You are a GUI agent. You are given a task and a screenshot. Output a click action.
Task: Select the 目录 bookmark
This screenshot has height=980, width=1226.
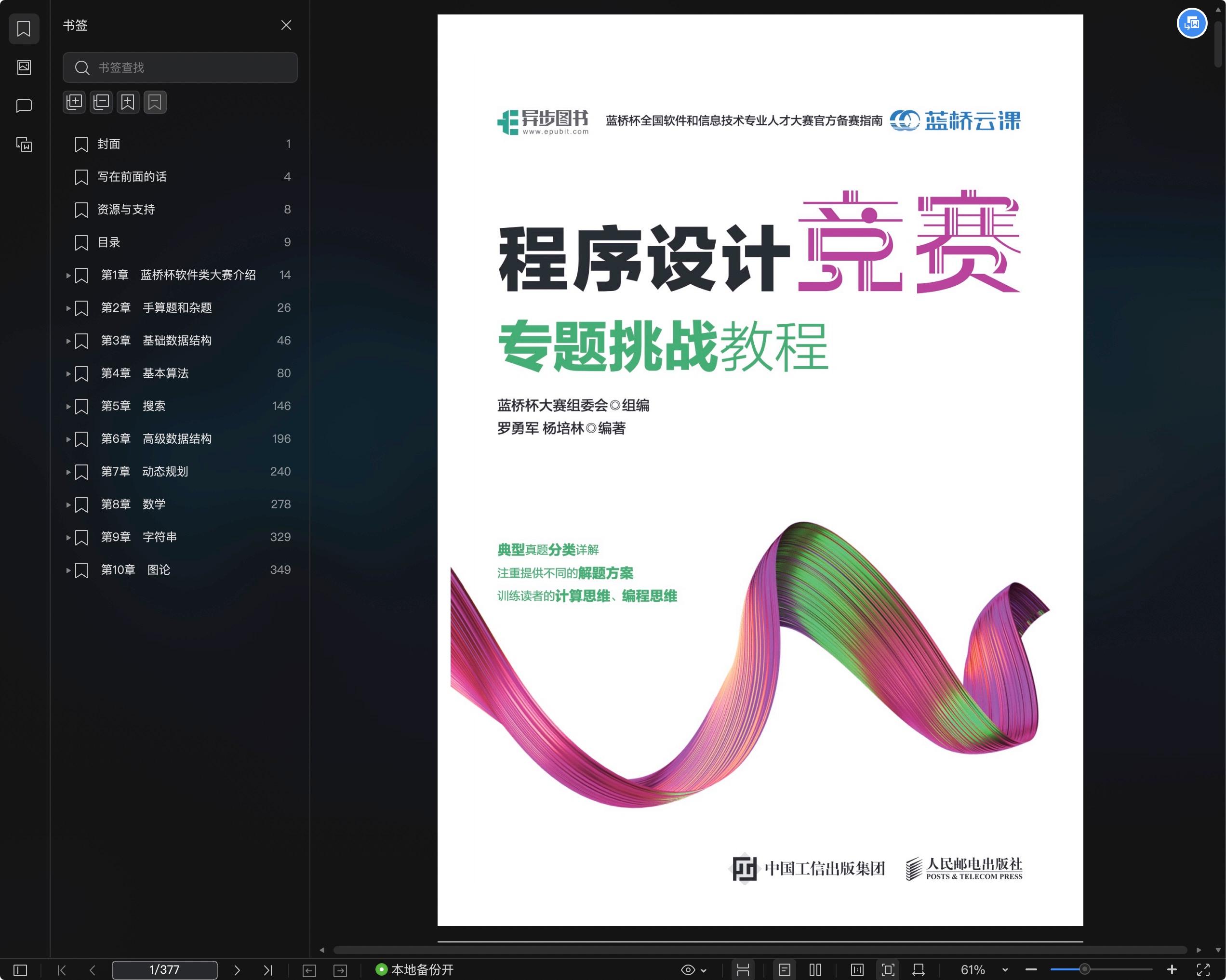click(180, 242)
